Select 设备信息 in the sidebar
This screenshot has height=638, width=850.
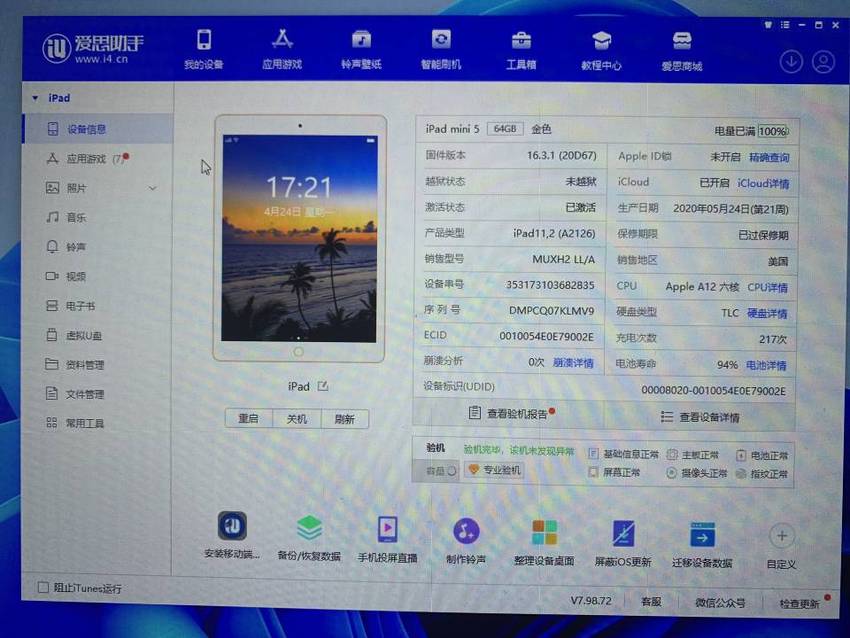[x=98, y=129]
